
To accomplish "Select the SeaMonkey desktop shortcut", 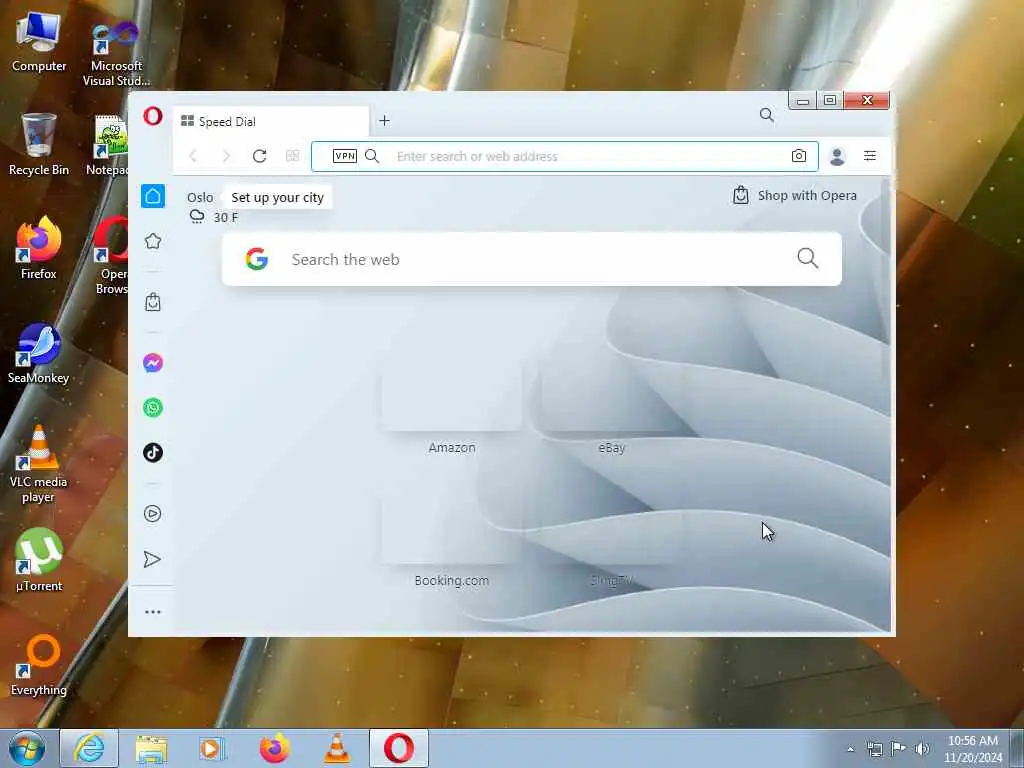I will click(x=39, y=353).
